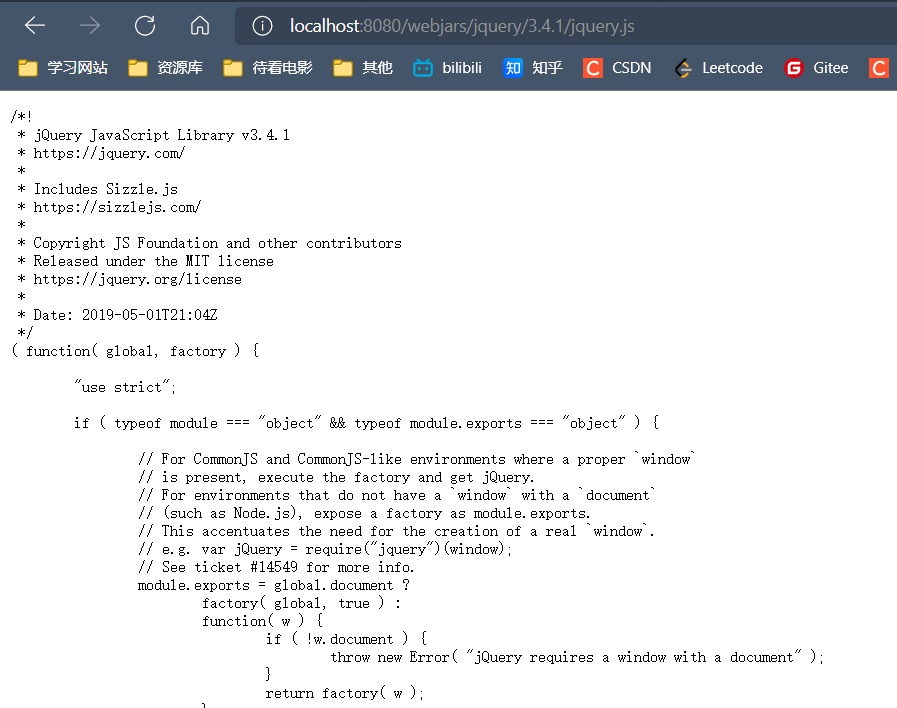
Task: Click the 'function( w ) {' line
Action: click(263, 621)
